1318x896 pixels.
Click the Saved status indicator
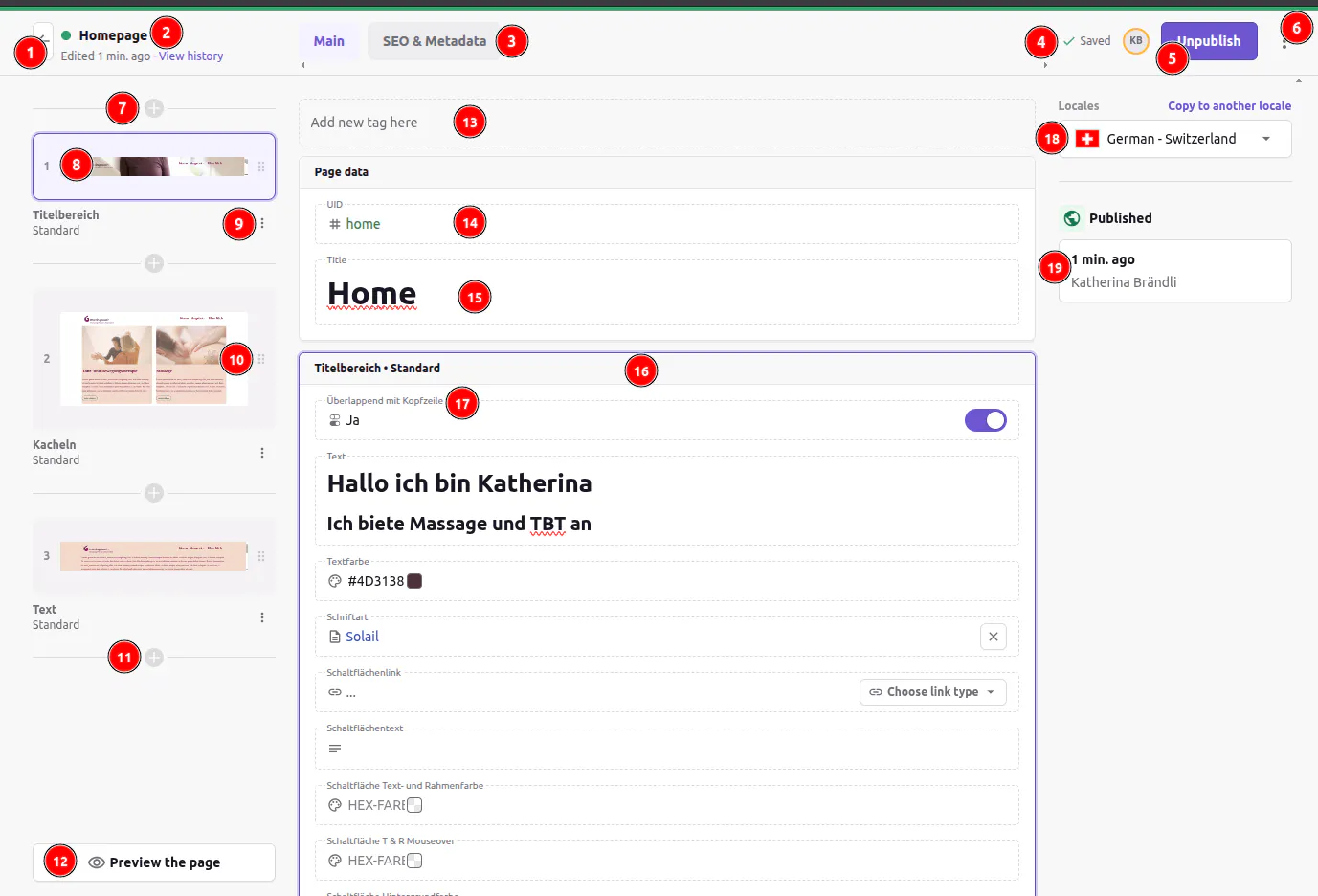[x=1087, y=41]
